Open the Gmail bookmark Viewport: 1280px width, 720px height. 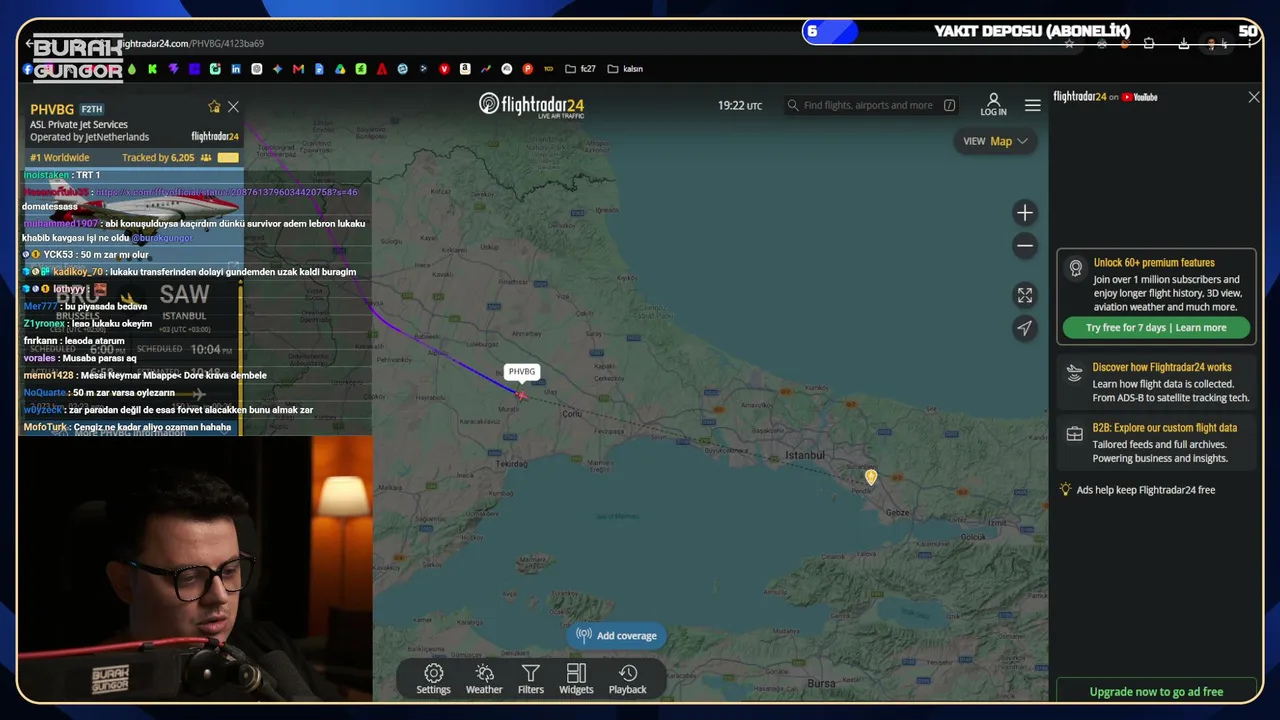click(298, 69)
